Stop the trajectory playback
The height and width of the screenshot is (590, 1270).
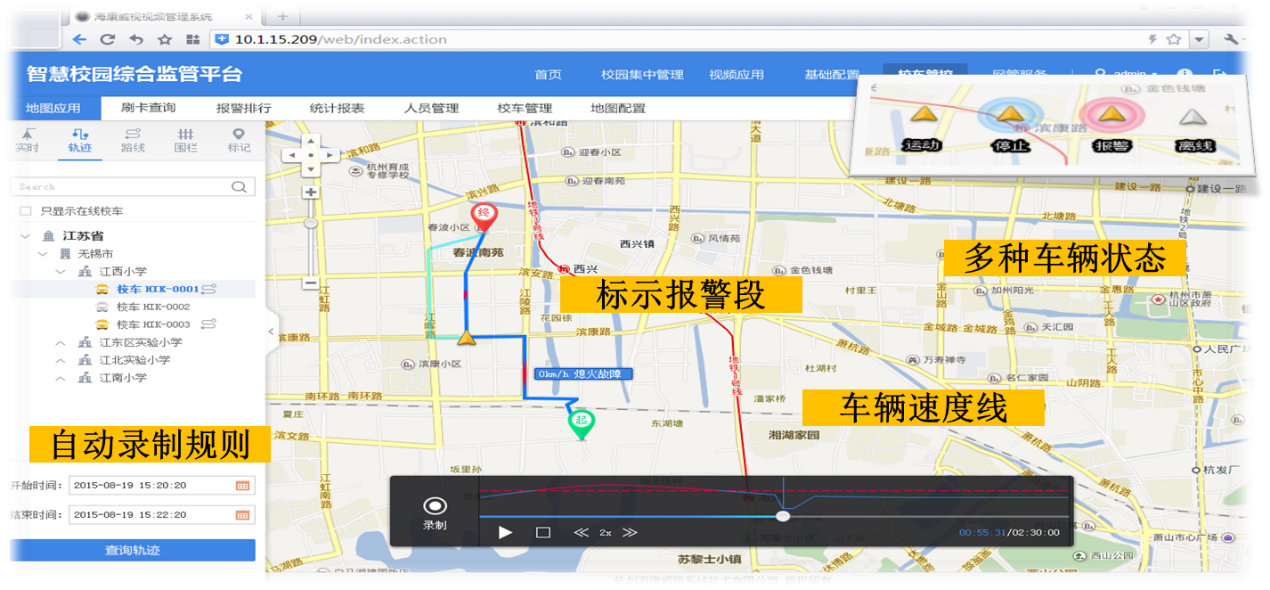(x=543, y=532)
